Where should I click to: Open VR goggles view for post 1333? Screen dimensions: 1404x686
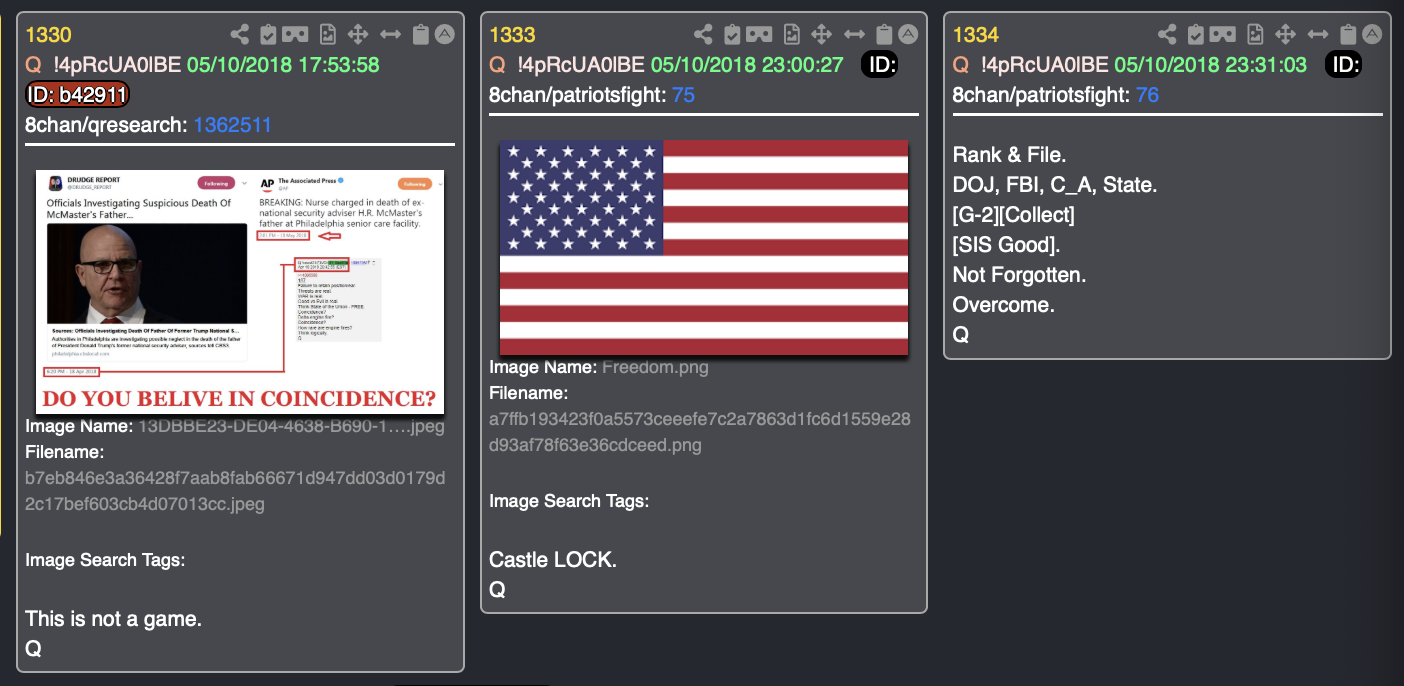pos(759,34)
